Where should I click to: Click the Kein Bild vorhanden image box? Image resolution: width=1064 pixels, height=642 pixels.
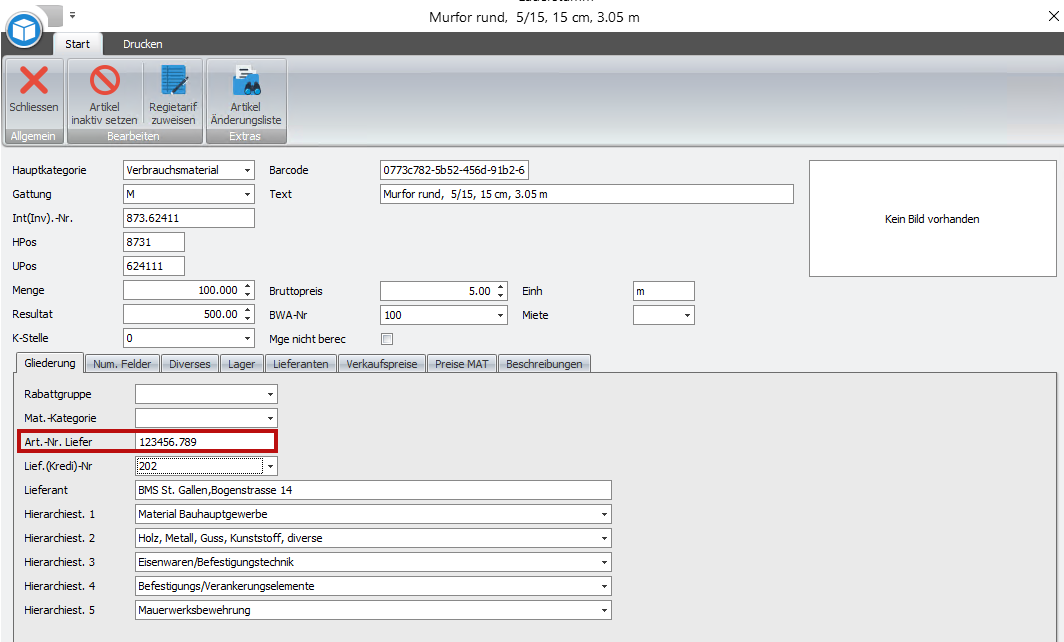coord(932,218)
